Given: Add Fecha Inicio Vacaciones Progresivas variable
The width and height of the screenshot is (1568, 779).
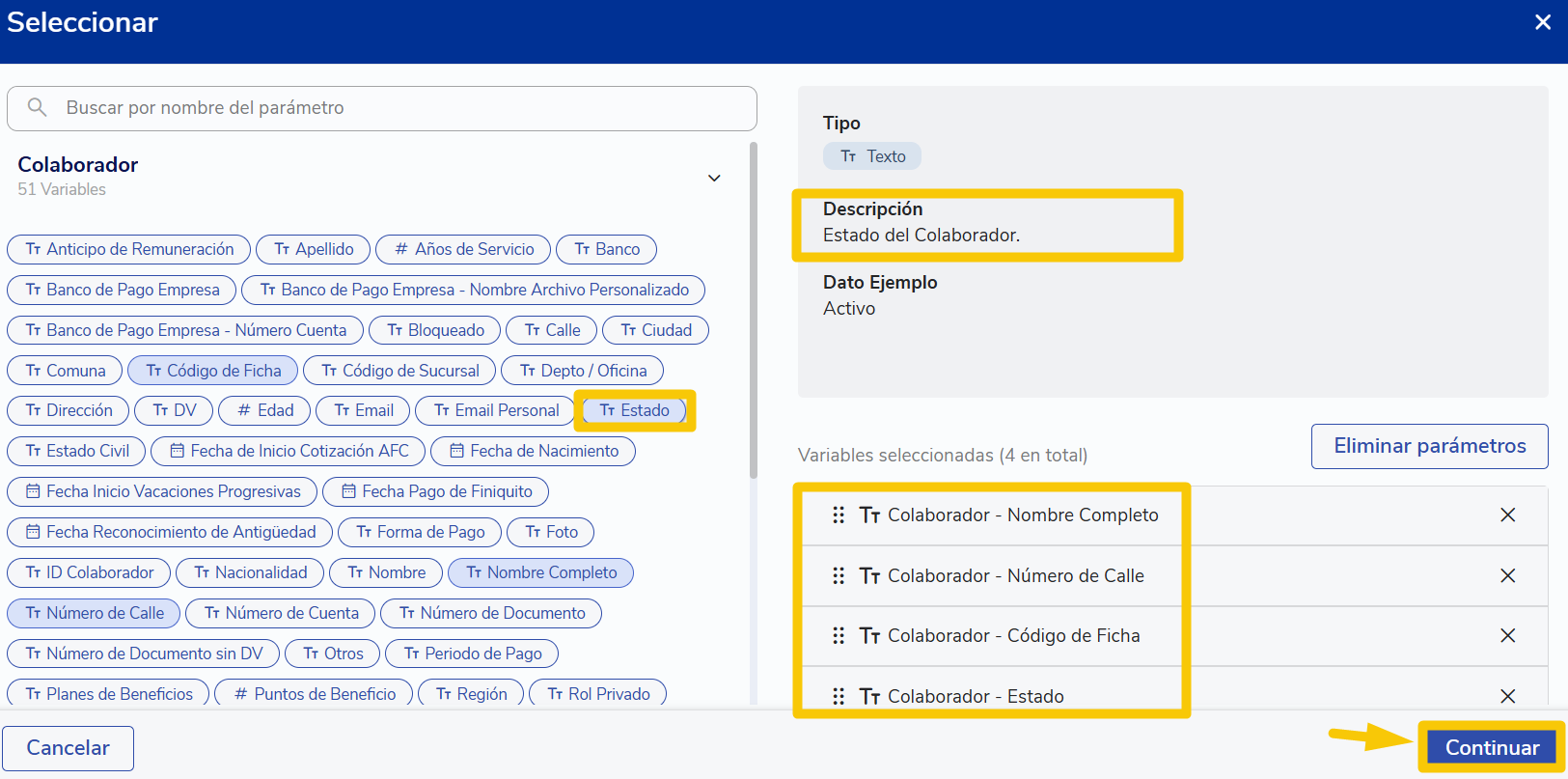Looking at the screenshot, I should tap(162, 491).
